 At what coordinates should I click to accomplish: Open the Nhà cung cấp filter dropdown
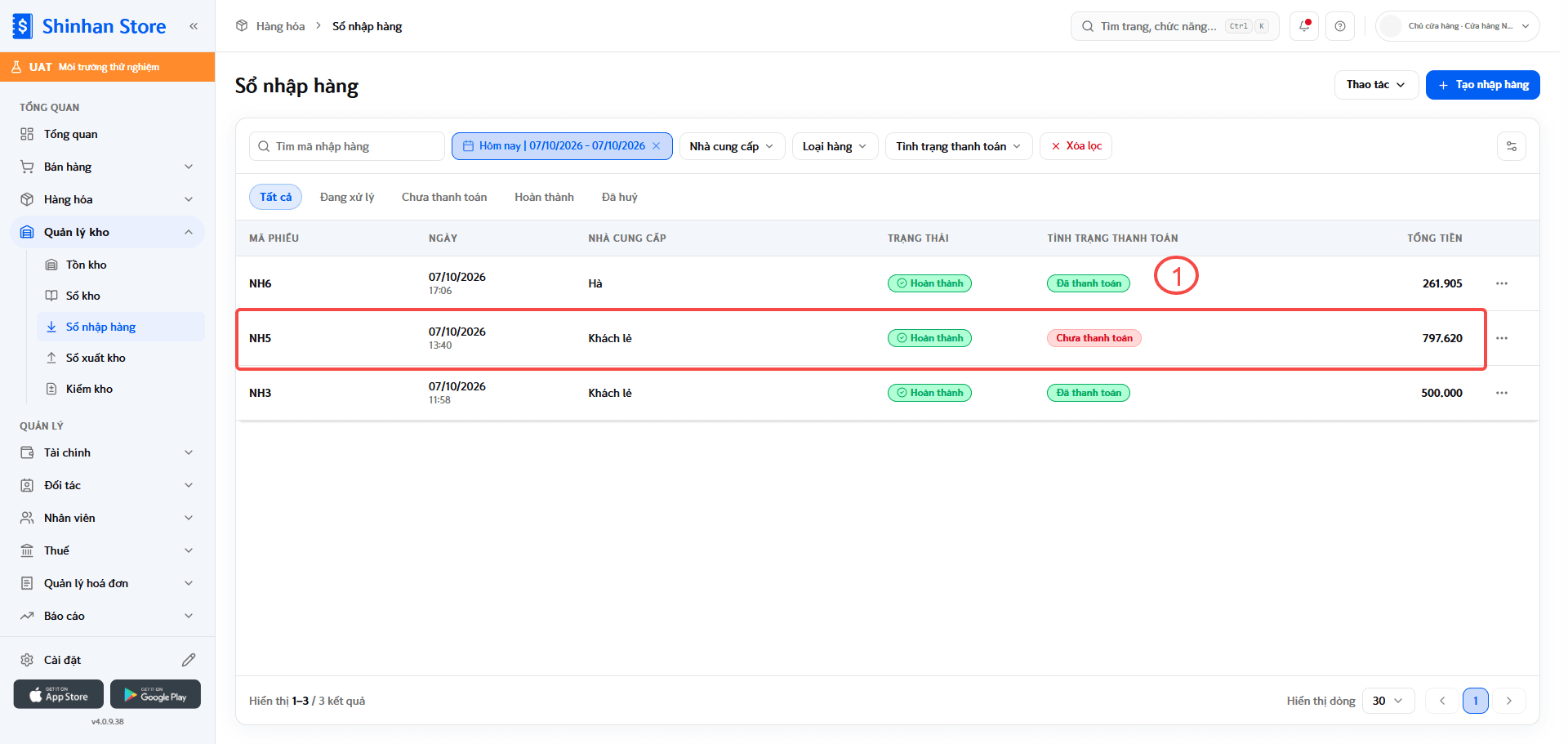pyautogui.click(x=732, y=146)
